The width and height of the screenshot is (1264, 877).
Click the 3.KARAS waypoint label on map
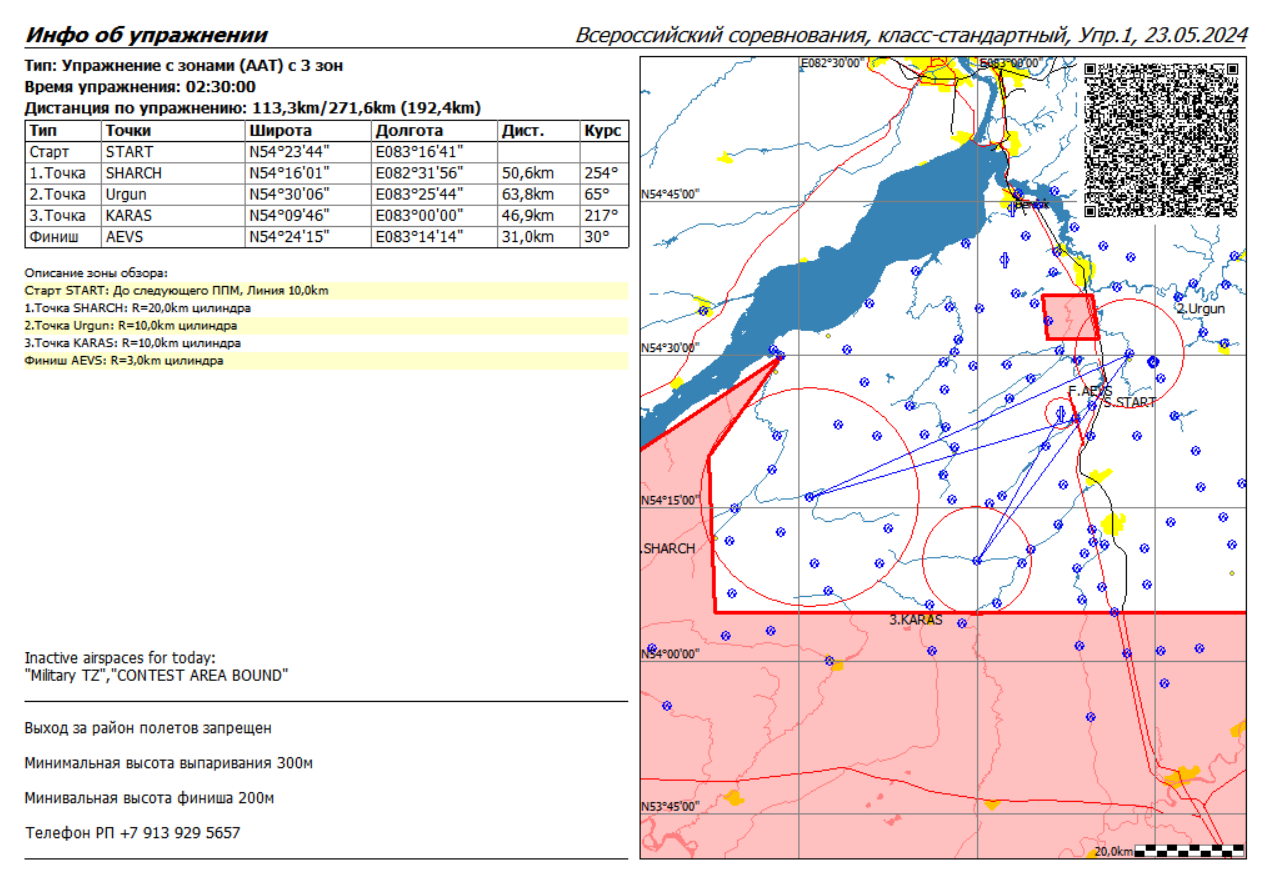(x=916, y=620)
